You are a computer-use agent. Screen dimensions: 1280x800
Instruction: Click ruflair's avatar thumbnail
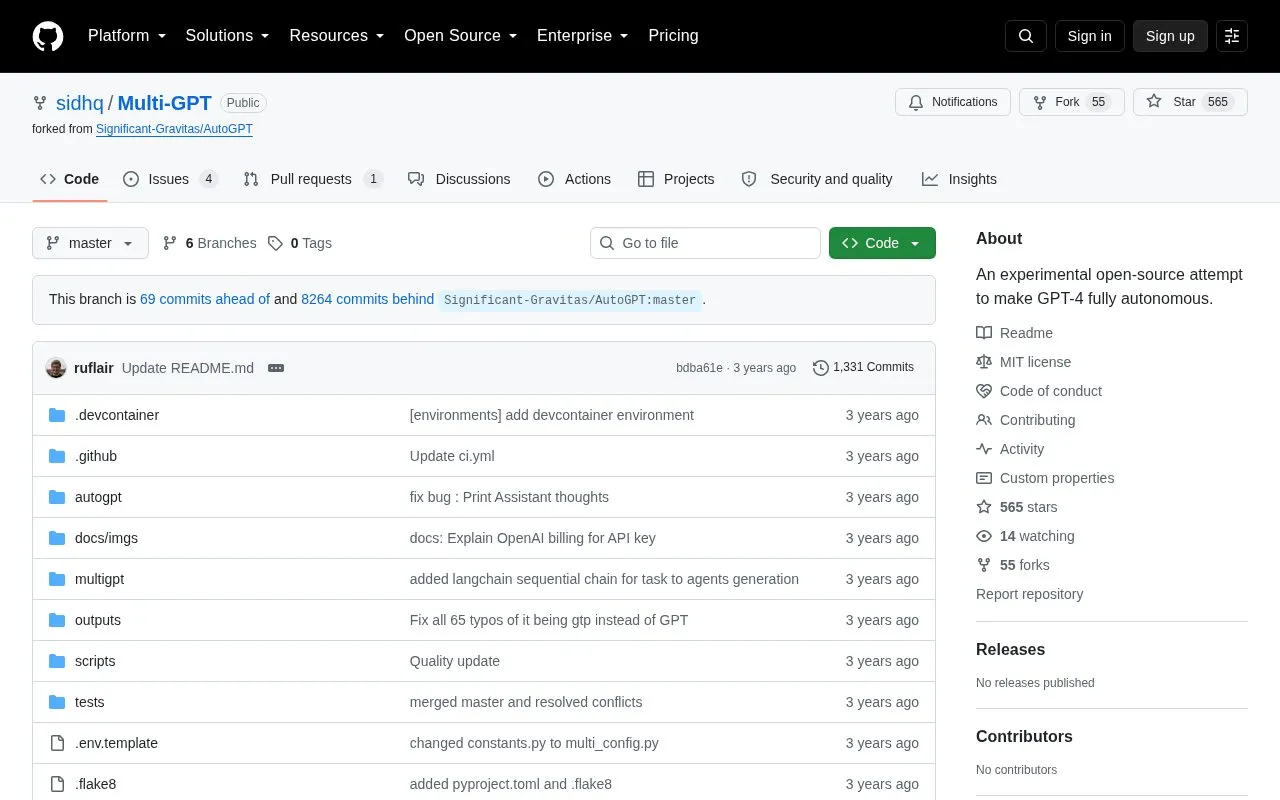pyautogui.click(x=56, y=368)
